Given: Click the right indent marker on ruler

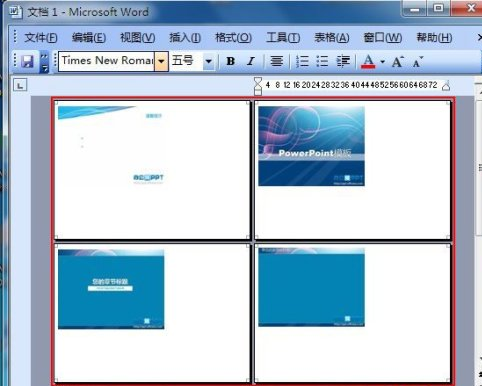Looking at the screenshot, I should [x=446, y=86].
